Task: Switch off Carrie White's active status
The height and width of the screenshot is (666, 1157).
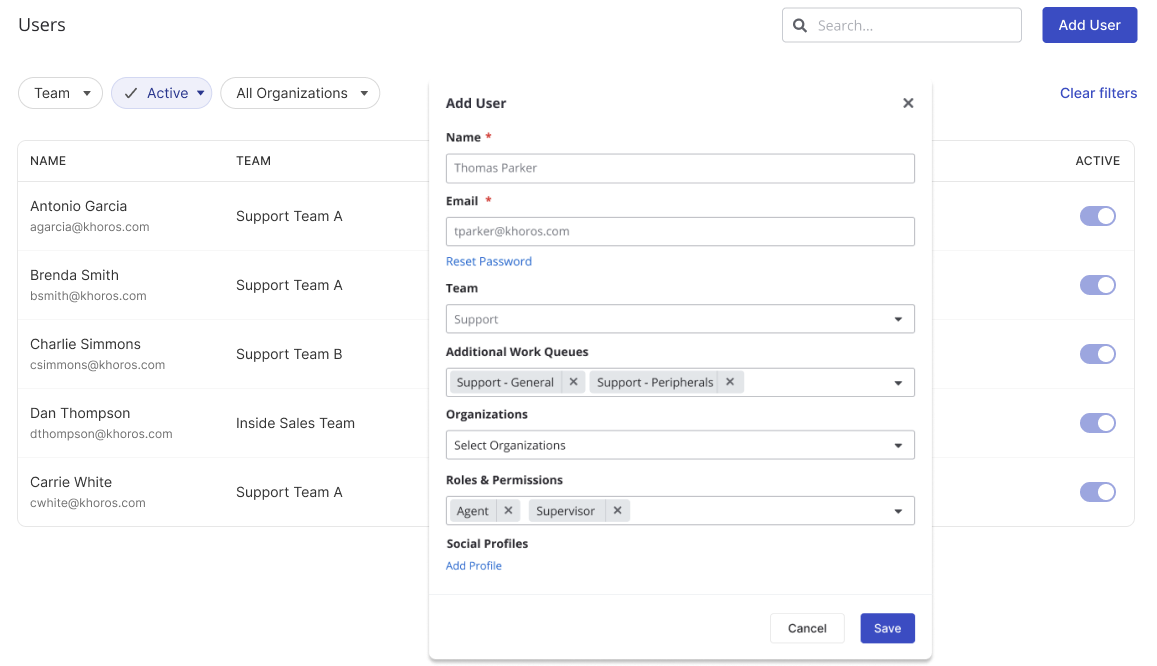Action: [1097, 492]
